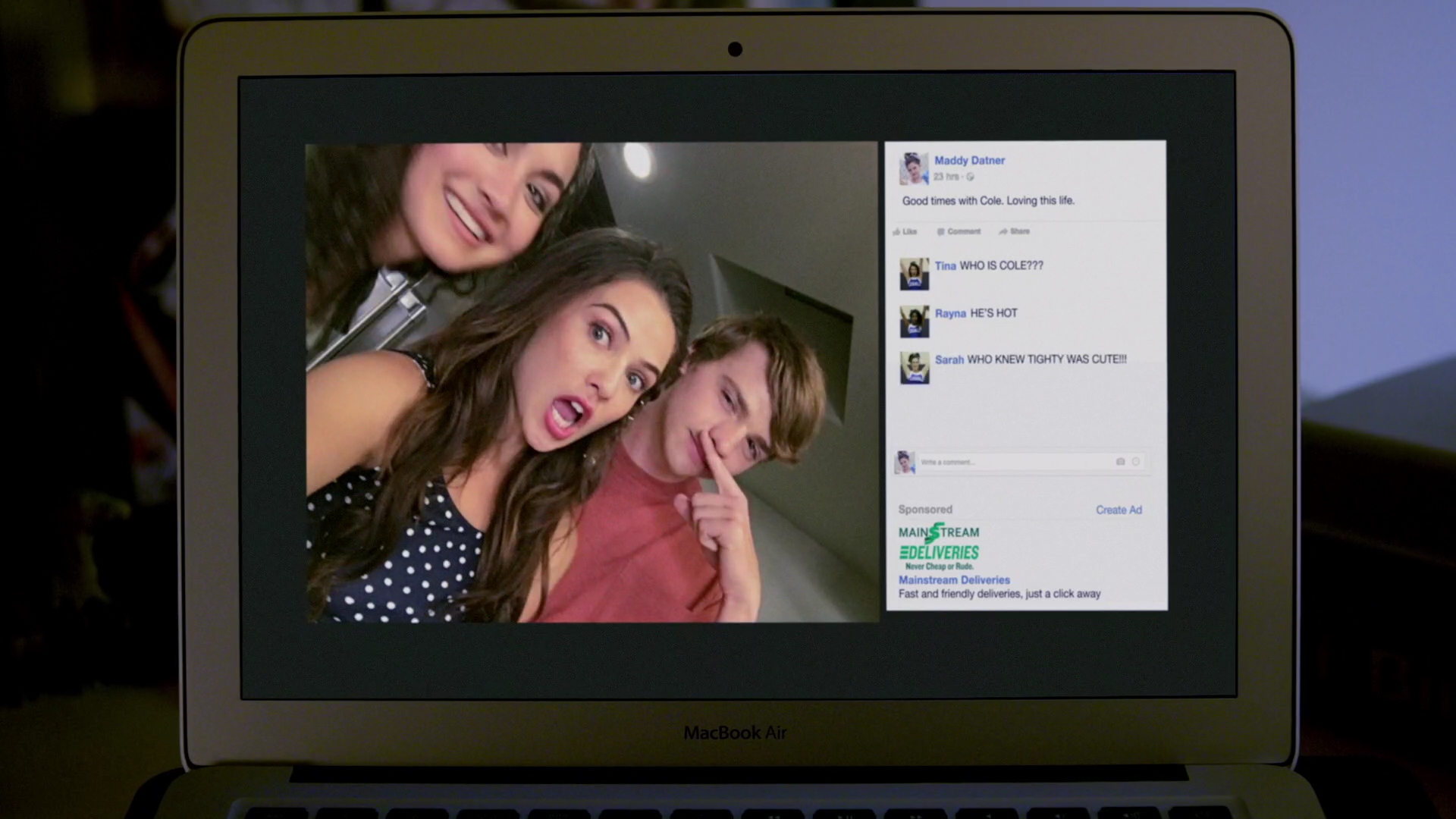Open the 23 hrs post timestamp
The width and height of the screenshot is (1456, 819).
(x=946, y=177)
